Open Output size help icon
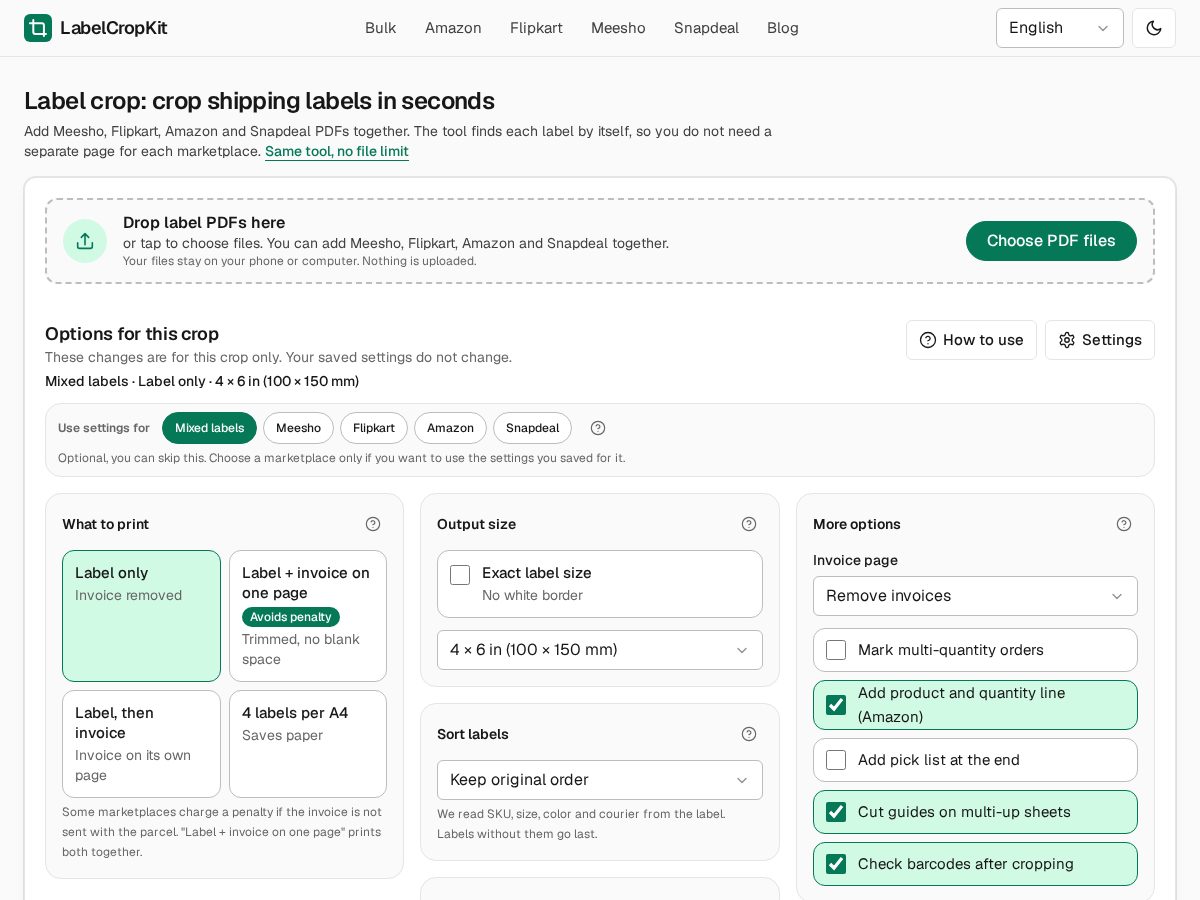Screen dimensions: 1200x900 (x=749, y=524)
